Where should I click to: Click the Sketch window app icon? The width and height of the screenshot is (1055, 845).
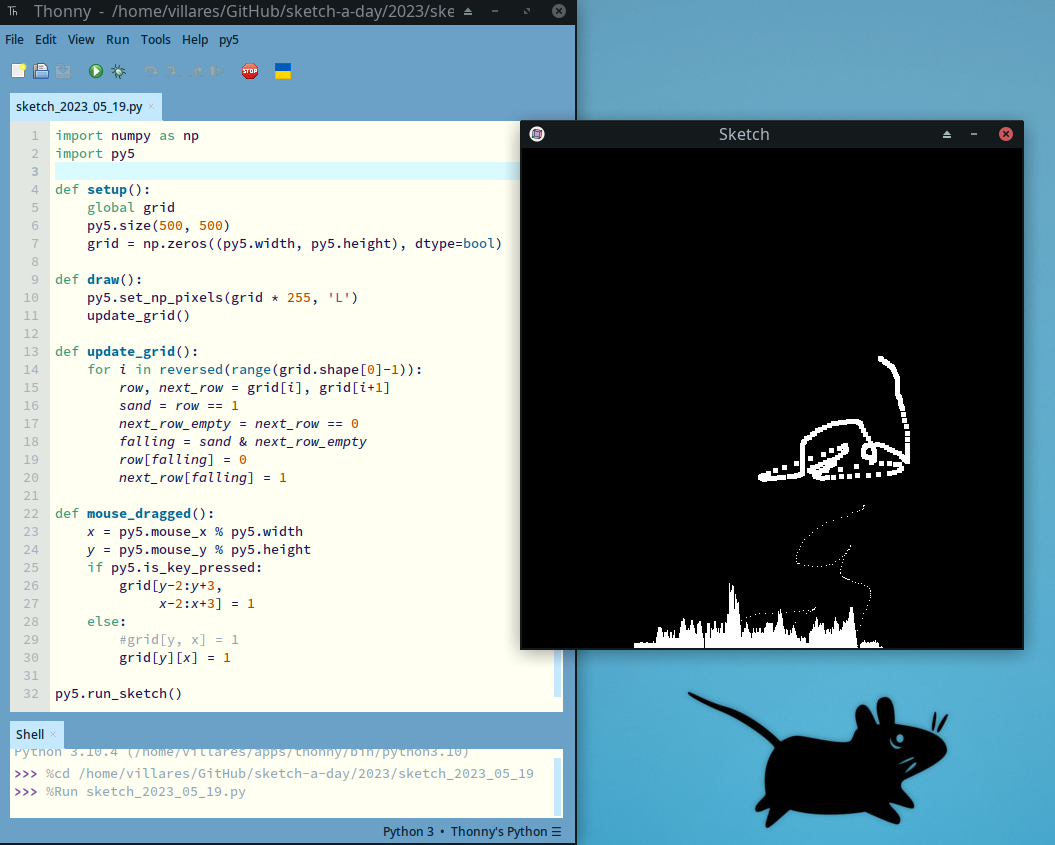537,134
